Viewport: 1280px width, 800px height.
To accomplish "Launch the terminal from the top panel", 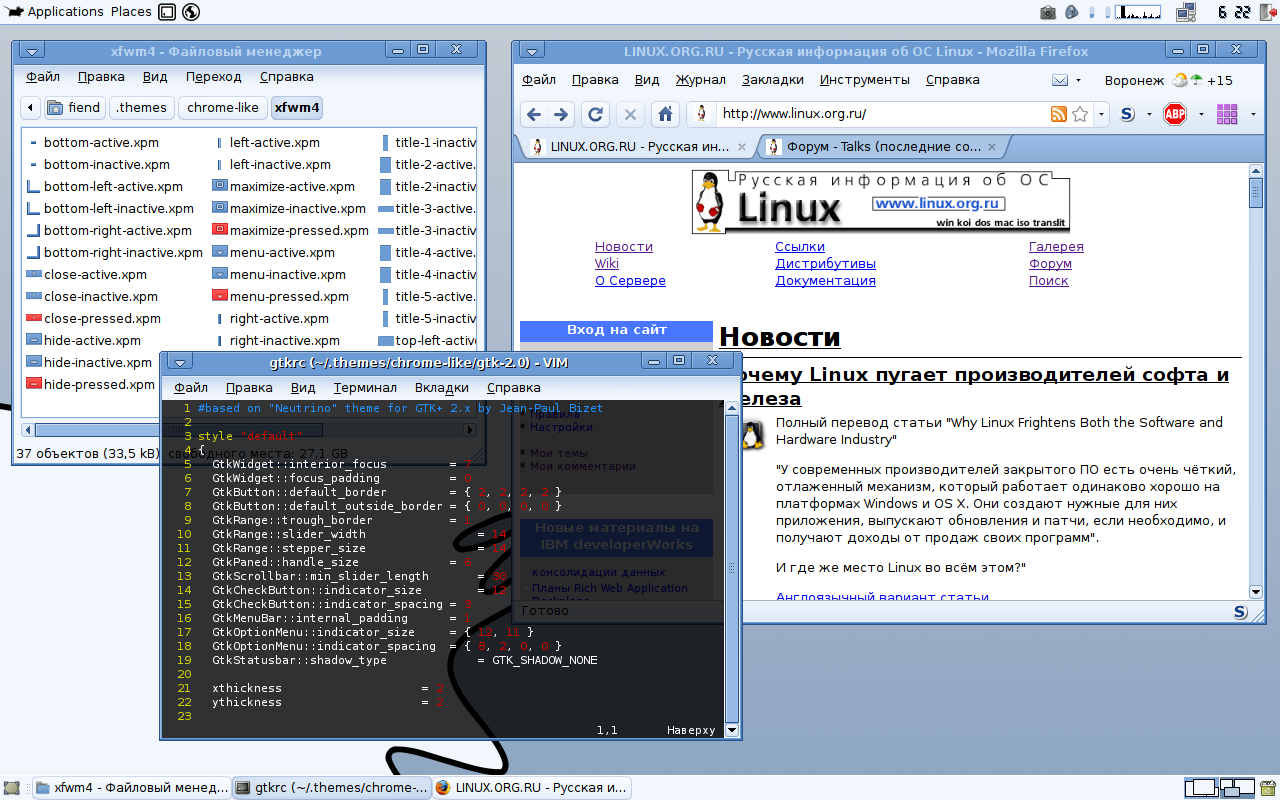I will pos(168,12).
